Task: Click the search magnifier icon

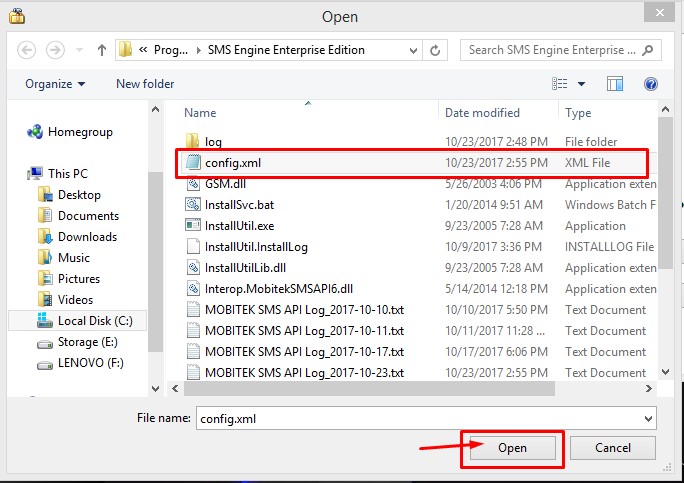Action: click(646, 49)
